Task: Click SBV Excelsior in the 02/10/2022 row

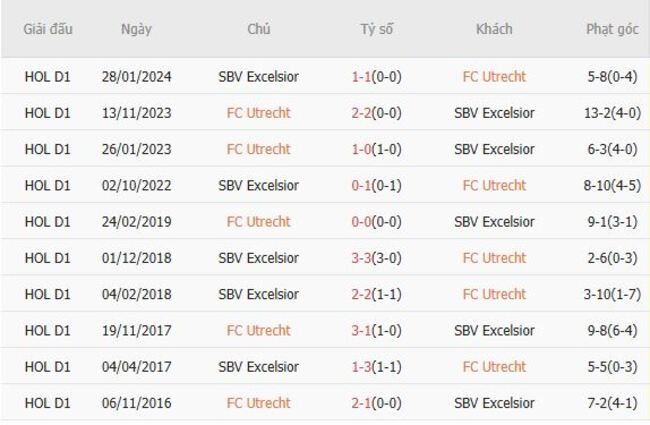Action: click(x=258, y=185)
